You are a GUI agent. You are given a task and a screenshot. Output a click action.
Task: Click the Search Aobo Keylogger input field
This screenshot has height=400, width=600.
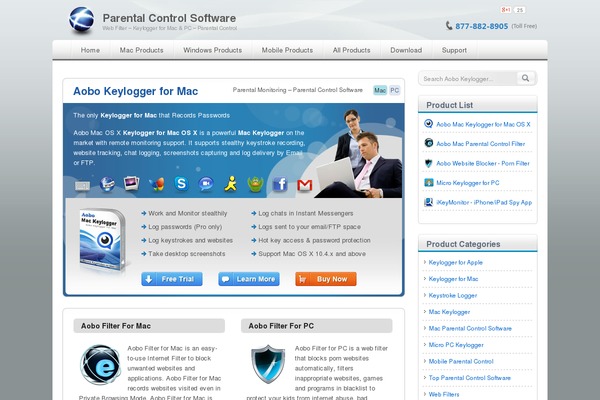468,78
